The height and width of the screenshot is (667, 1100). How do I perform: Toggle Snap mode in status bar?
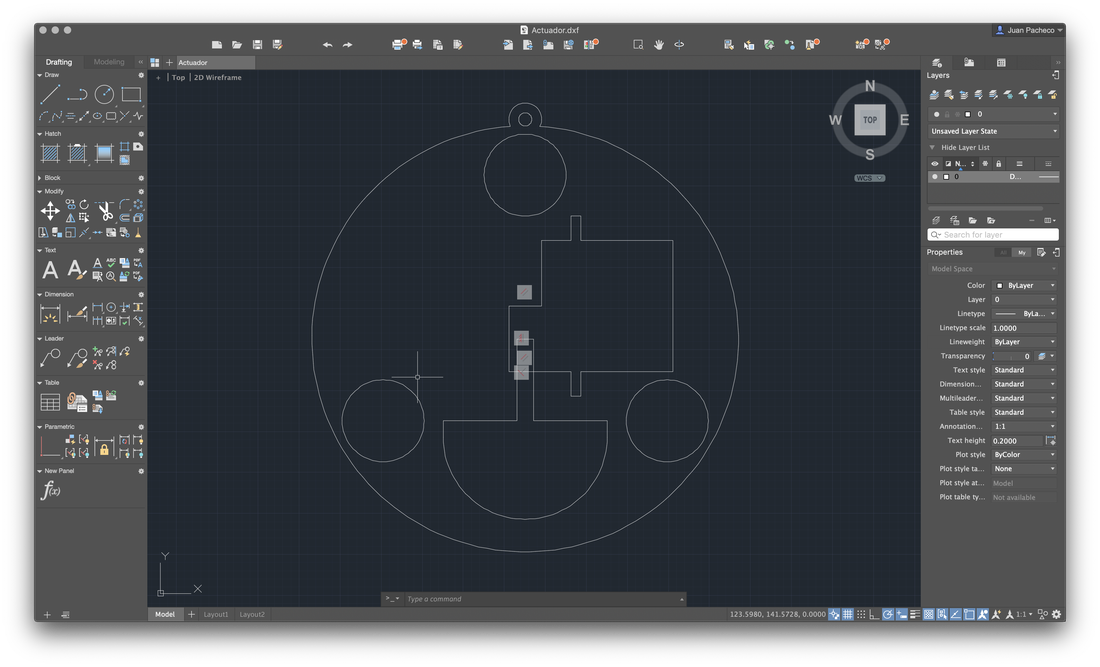[861, 614]
